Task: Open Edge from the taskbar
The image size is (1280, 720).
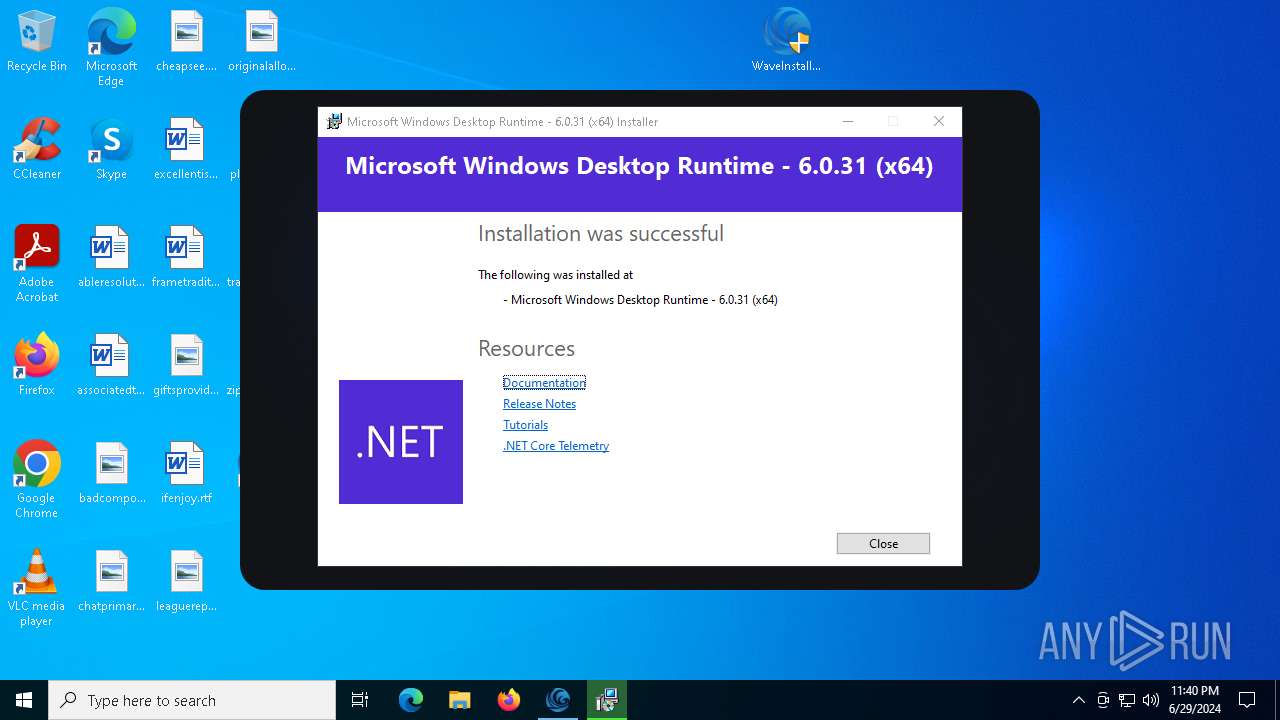Action: coord(411,700)
